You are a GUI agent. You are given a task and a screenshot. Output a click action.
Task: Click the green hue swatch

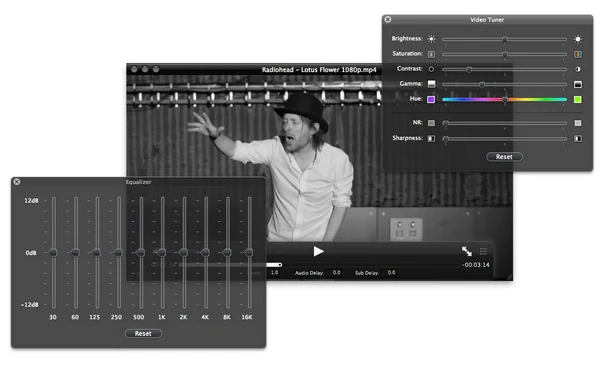[x=578, y=99]
